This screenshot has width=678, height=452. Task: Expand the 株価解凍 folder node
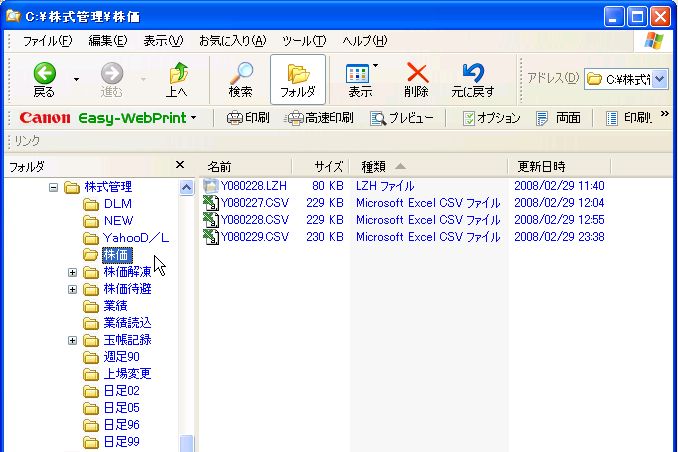coord(72,272)
